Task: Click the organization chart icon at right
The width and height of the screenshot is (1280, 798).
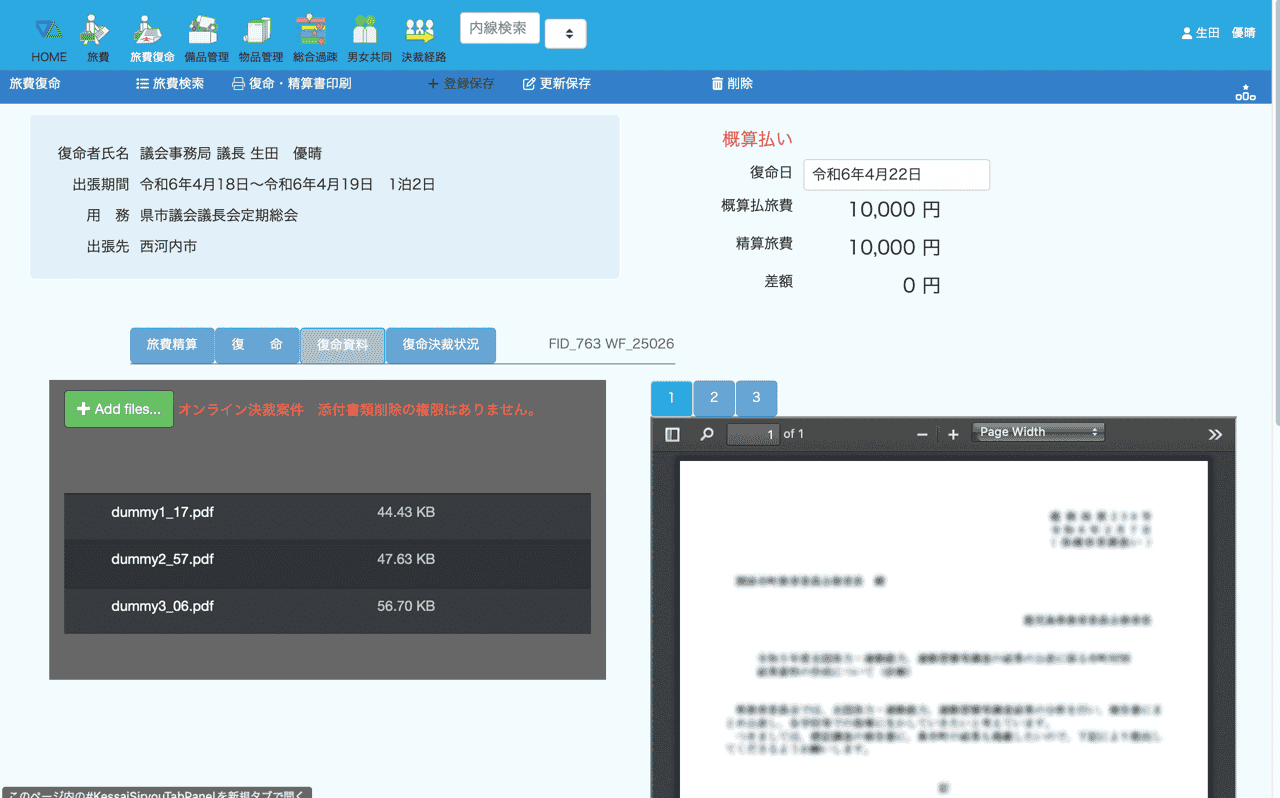Action: coord(1245,92)
